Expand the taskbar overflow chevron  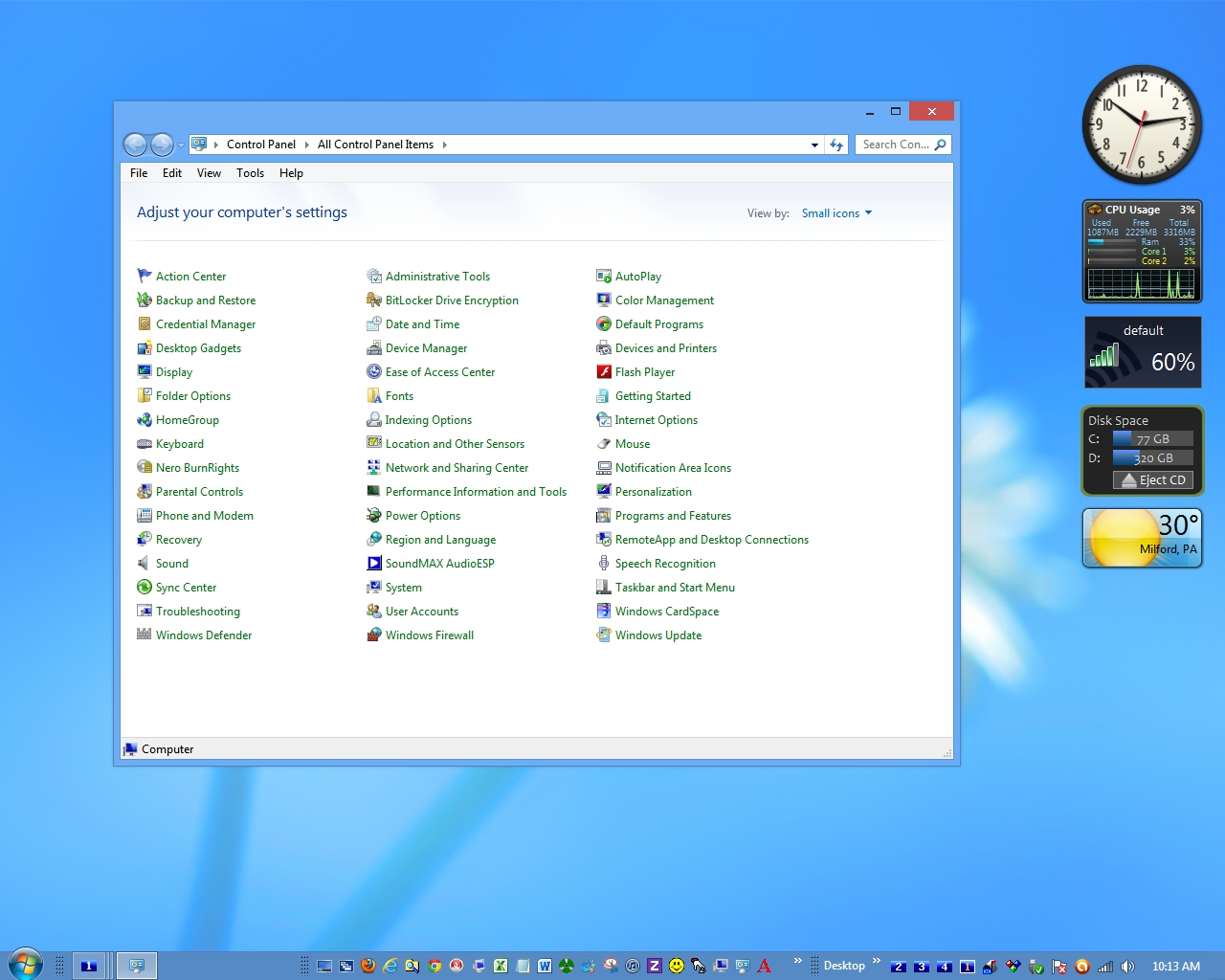point(796,960)
